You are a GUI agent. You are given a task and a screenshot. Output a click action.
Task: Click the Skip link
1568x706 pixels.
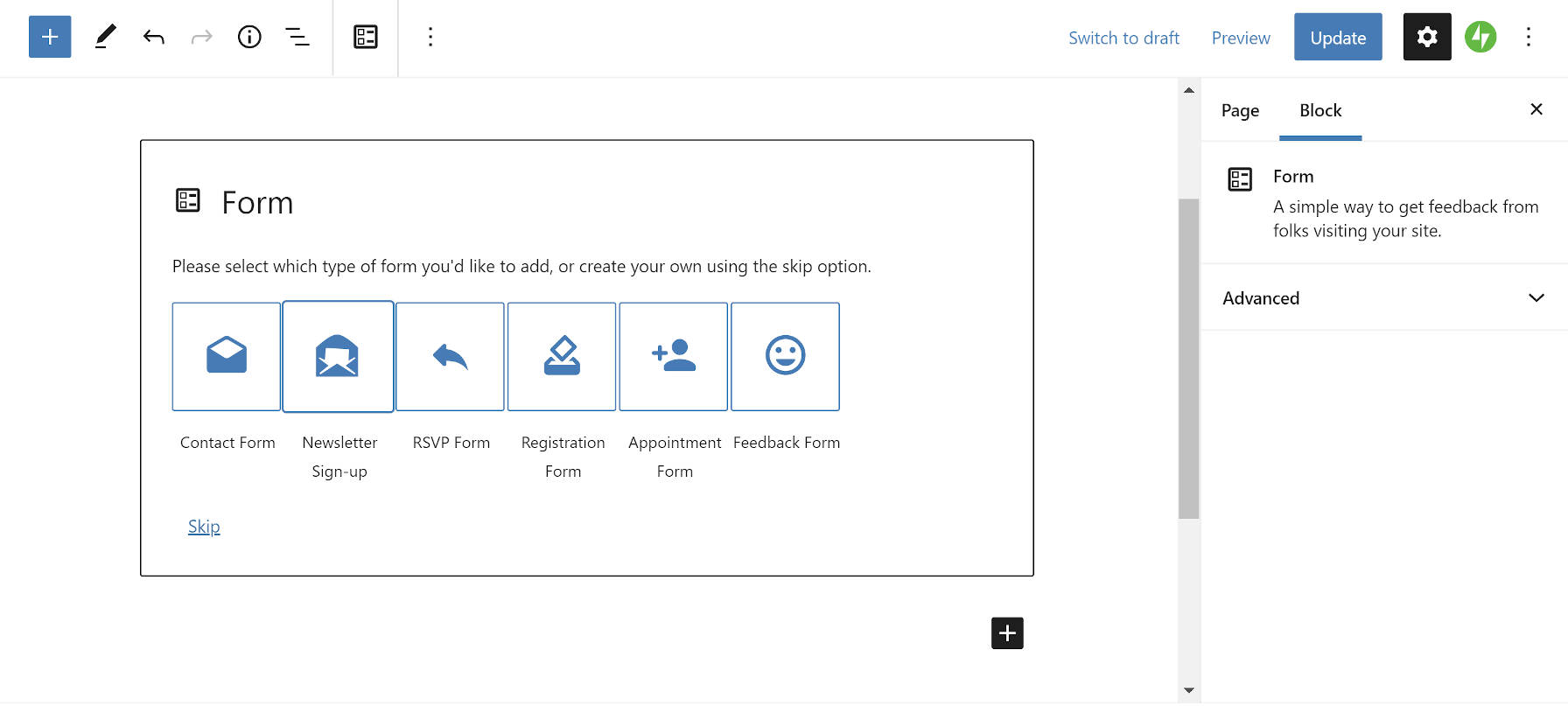(x=204, y=527)
